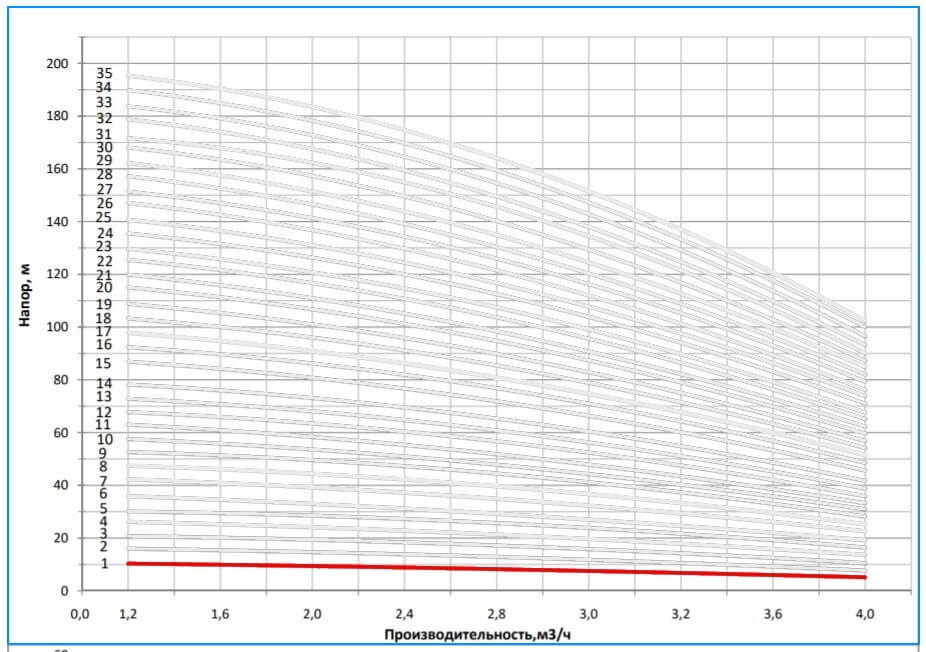This screenshot has width=926, height=652.
Task: Select curve label 5
Action: 104,509
